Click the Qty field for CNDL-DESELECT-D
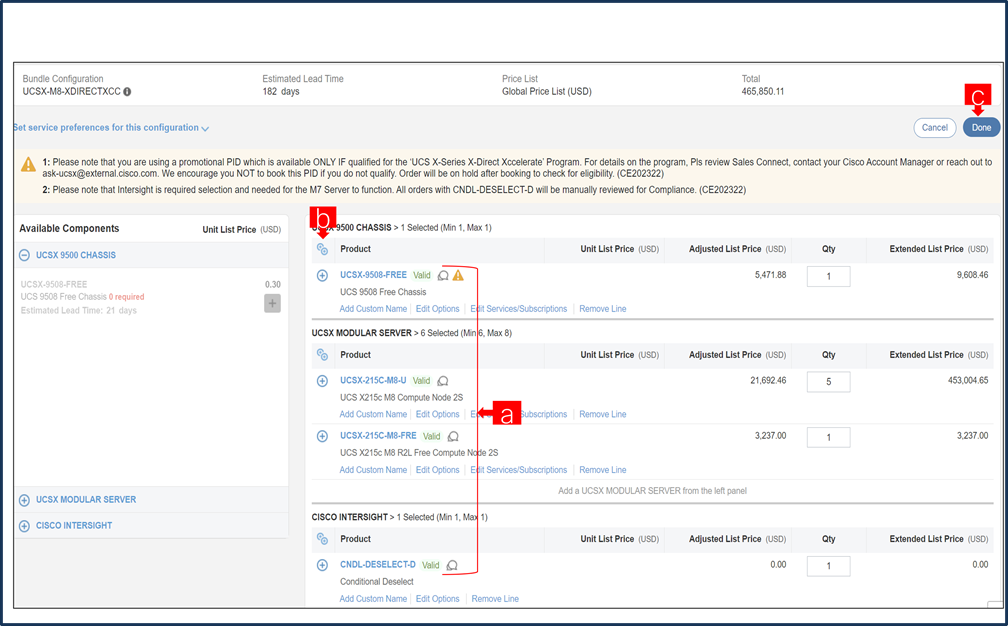1008x626 pixels. pyautogui.click(x=829, y=566)
